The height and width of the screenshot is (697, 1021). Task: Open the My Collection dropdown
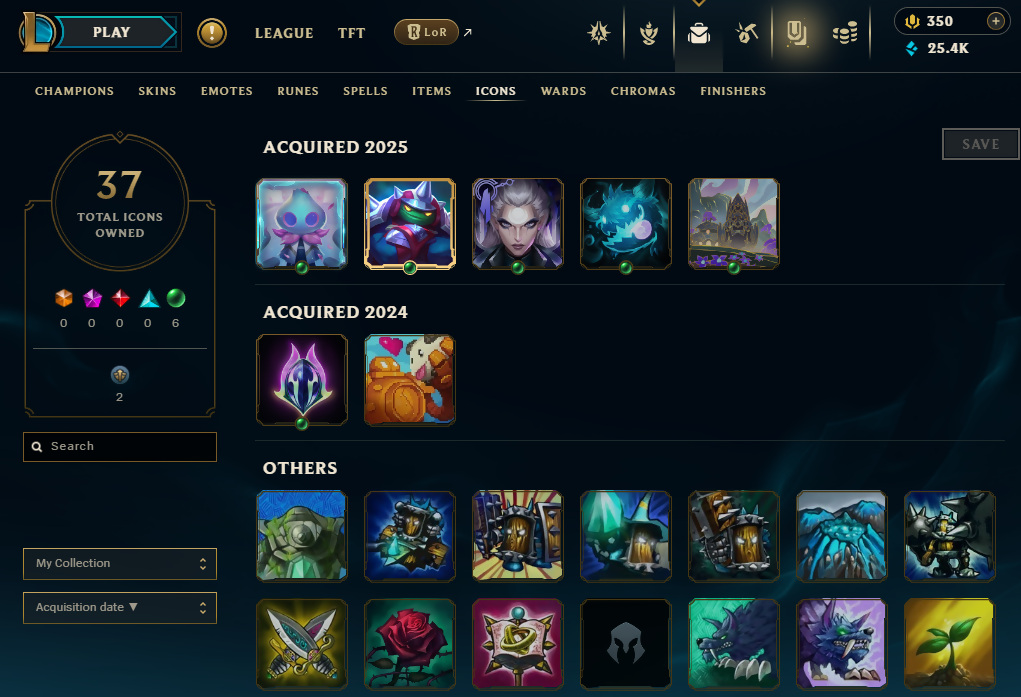[120, 563]
